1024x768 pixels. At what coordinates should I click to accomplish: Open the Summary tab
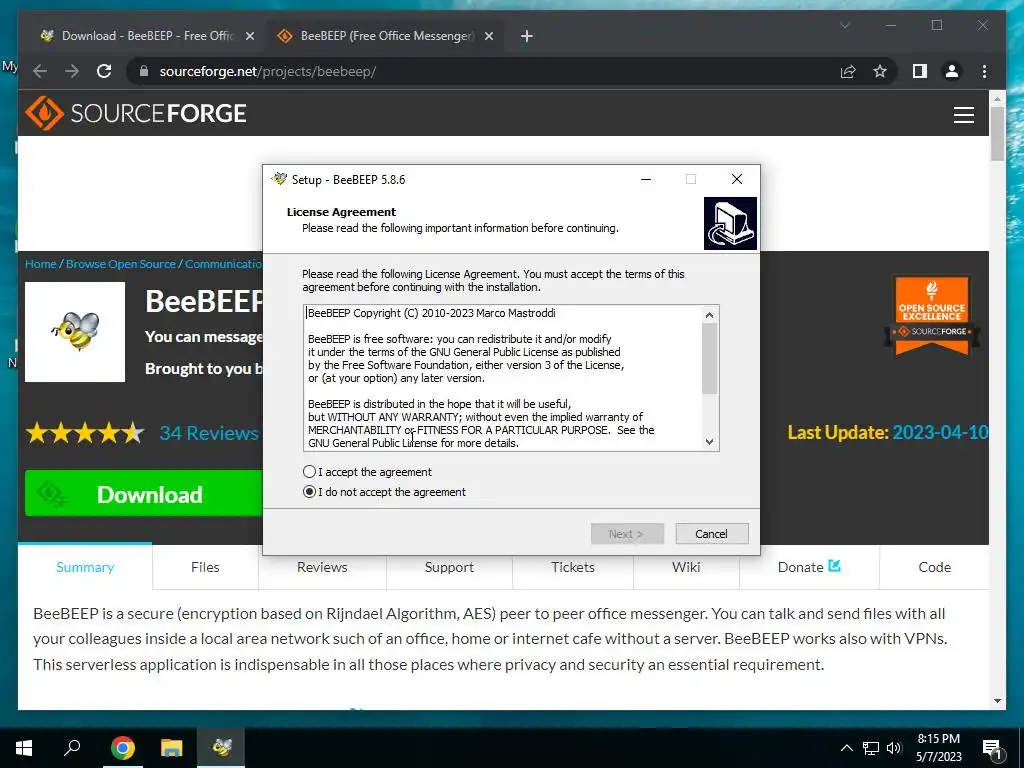tap(85, 567)
